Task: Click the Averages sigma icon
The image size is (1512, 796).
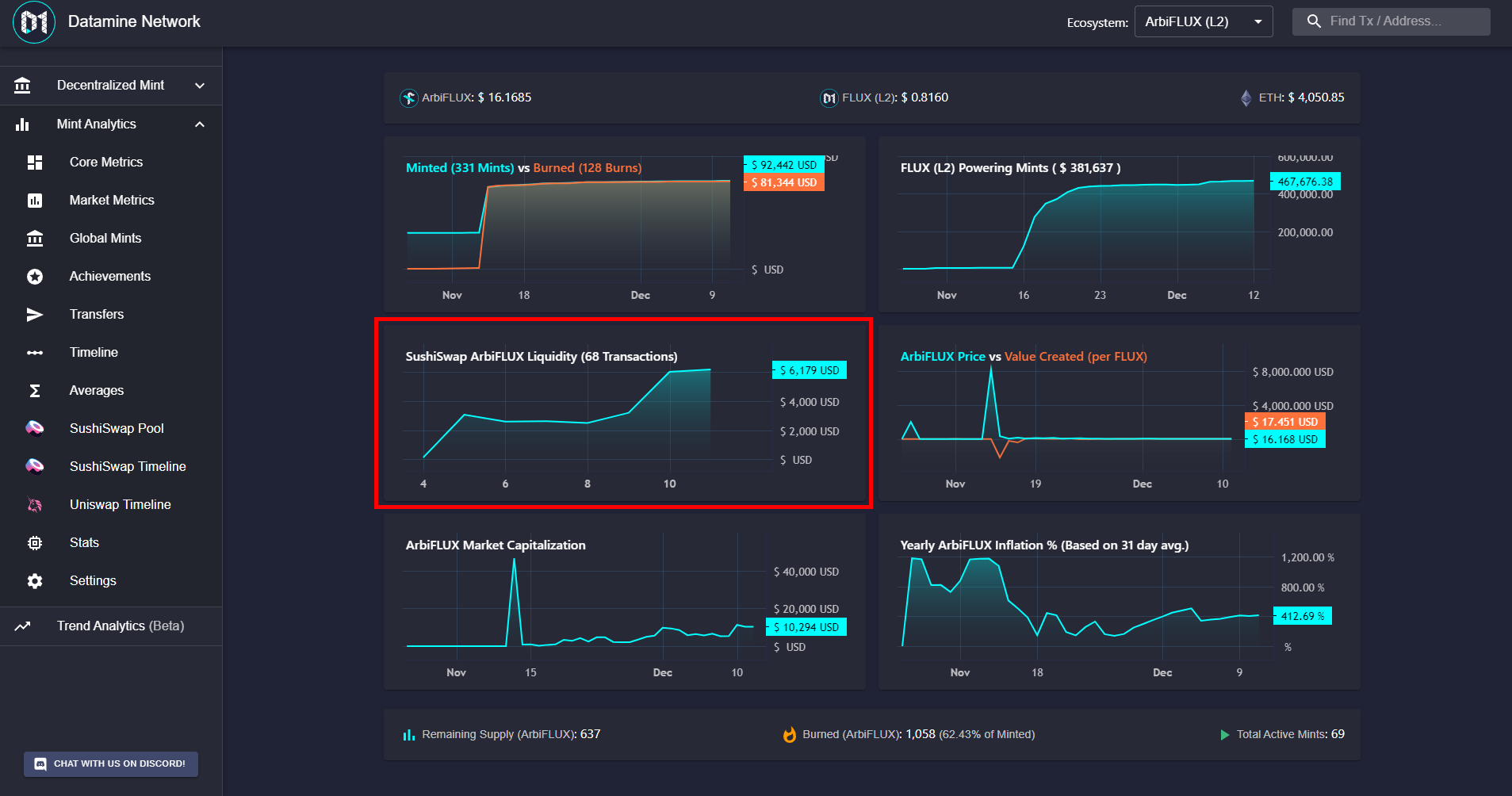Action: point(35,391)
